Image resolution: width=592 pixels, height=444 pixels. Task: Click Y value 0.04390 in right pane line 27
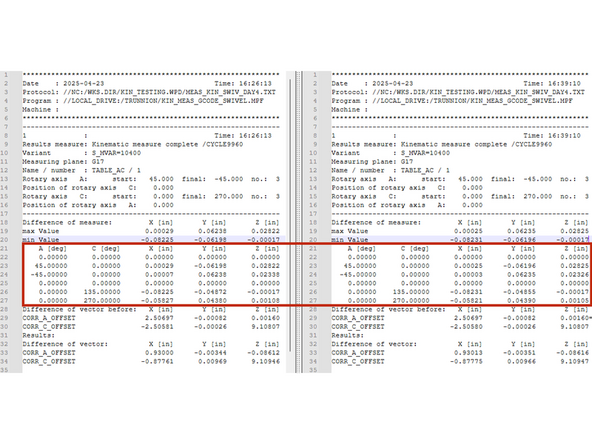[521, 301]
